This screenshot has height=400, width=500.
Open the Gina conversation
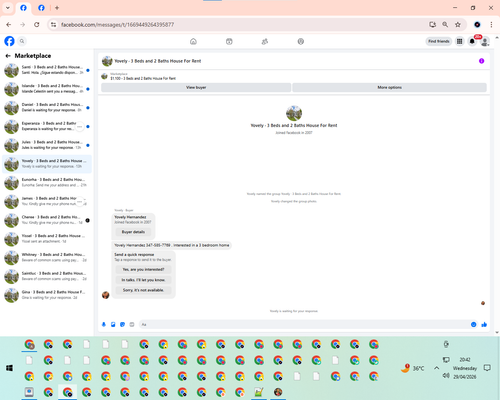pyautogui.click(x=47, y=295)
